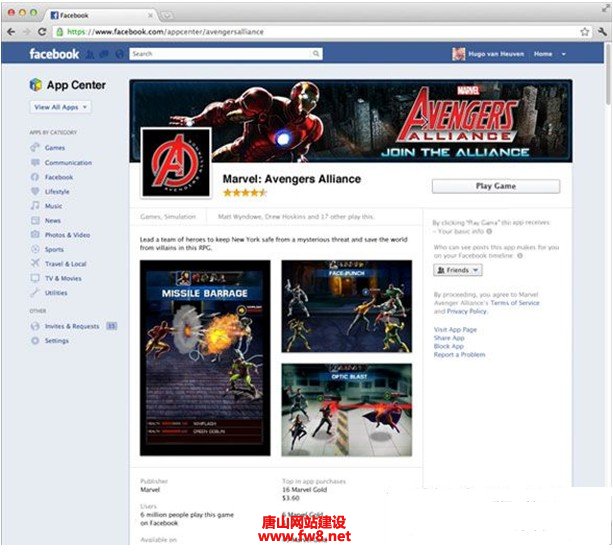Click the Facebook search box
This screenshot has width=613, height=552.
(226, 54)
